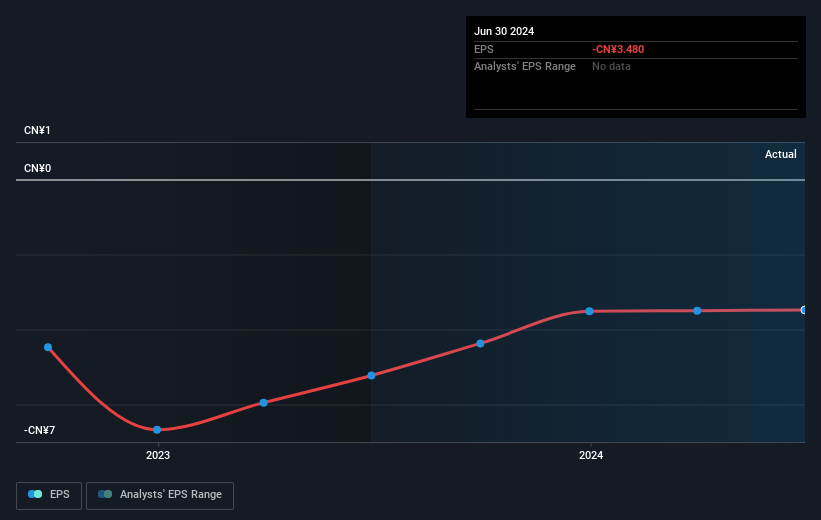Select the EPS data point at 2024 axis tick
Viewport: 821px width, 520px height.
[x=590, y=311]
